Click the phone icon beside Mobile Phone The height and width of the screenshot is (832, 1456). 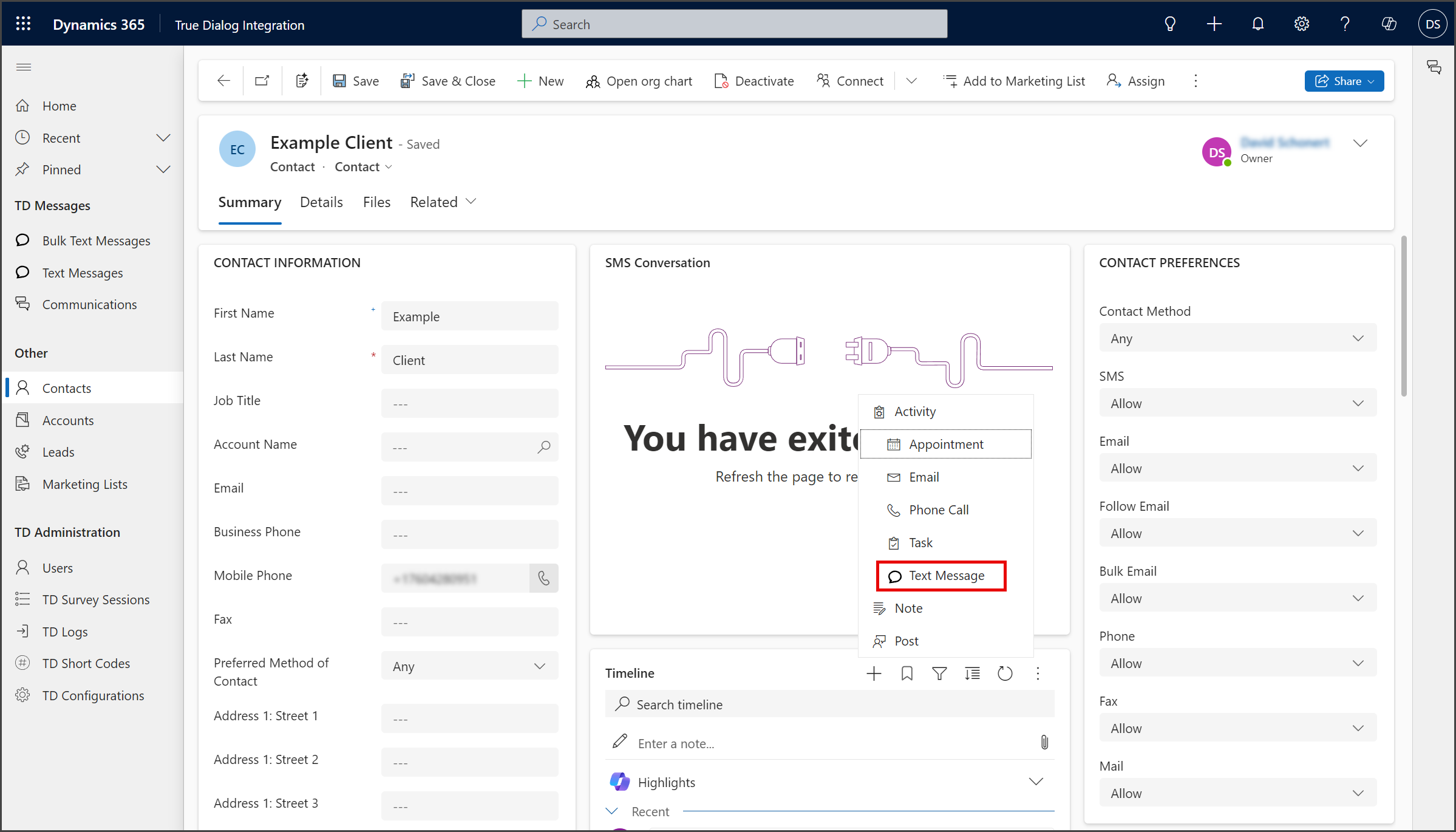pyautogui.click(x=544, y=578)
